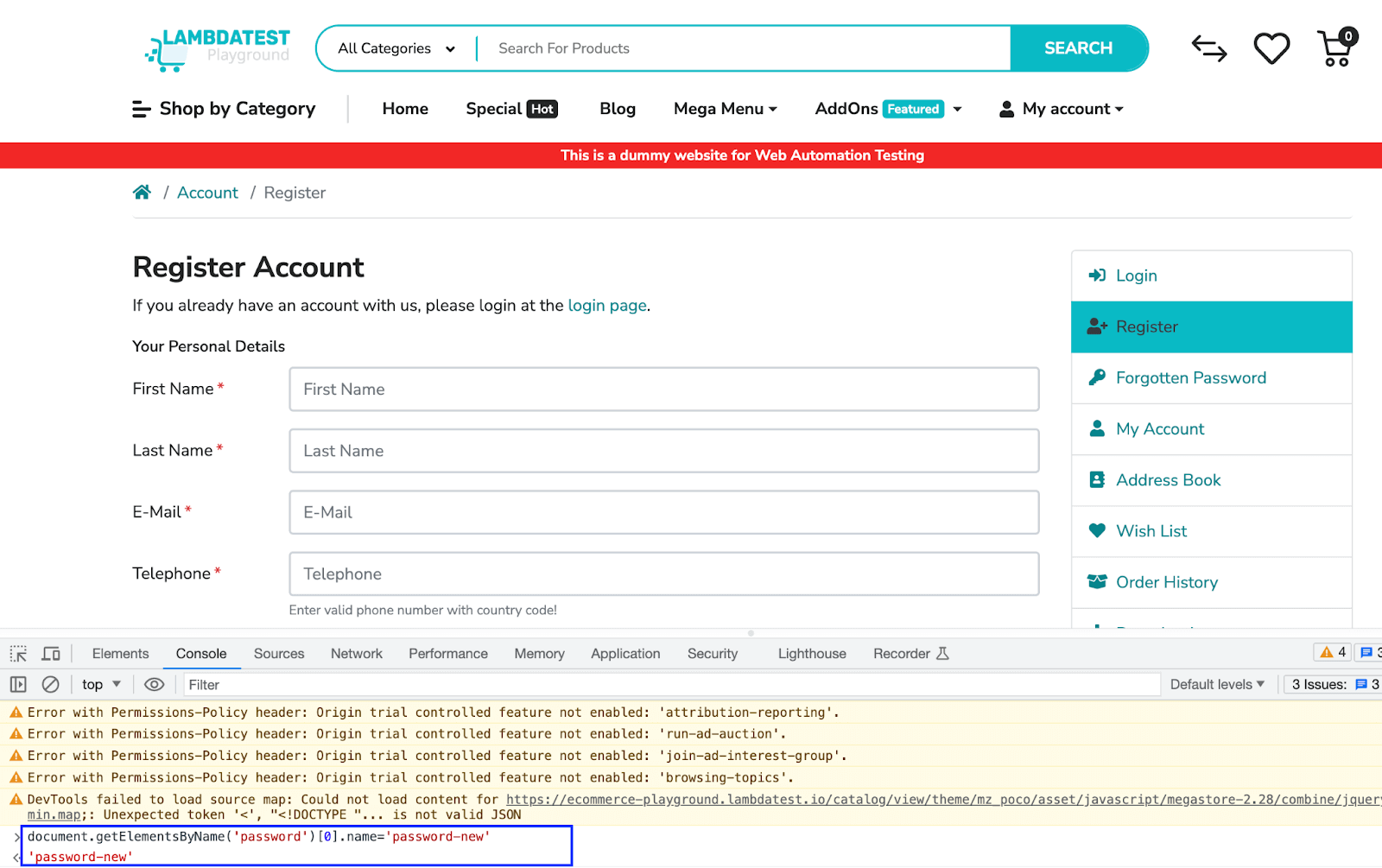Expand the Default levels dropdown
Screen dimensions: 1382x868
pyautogui.click(x=1216, y=684)
